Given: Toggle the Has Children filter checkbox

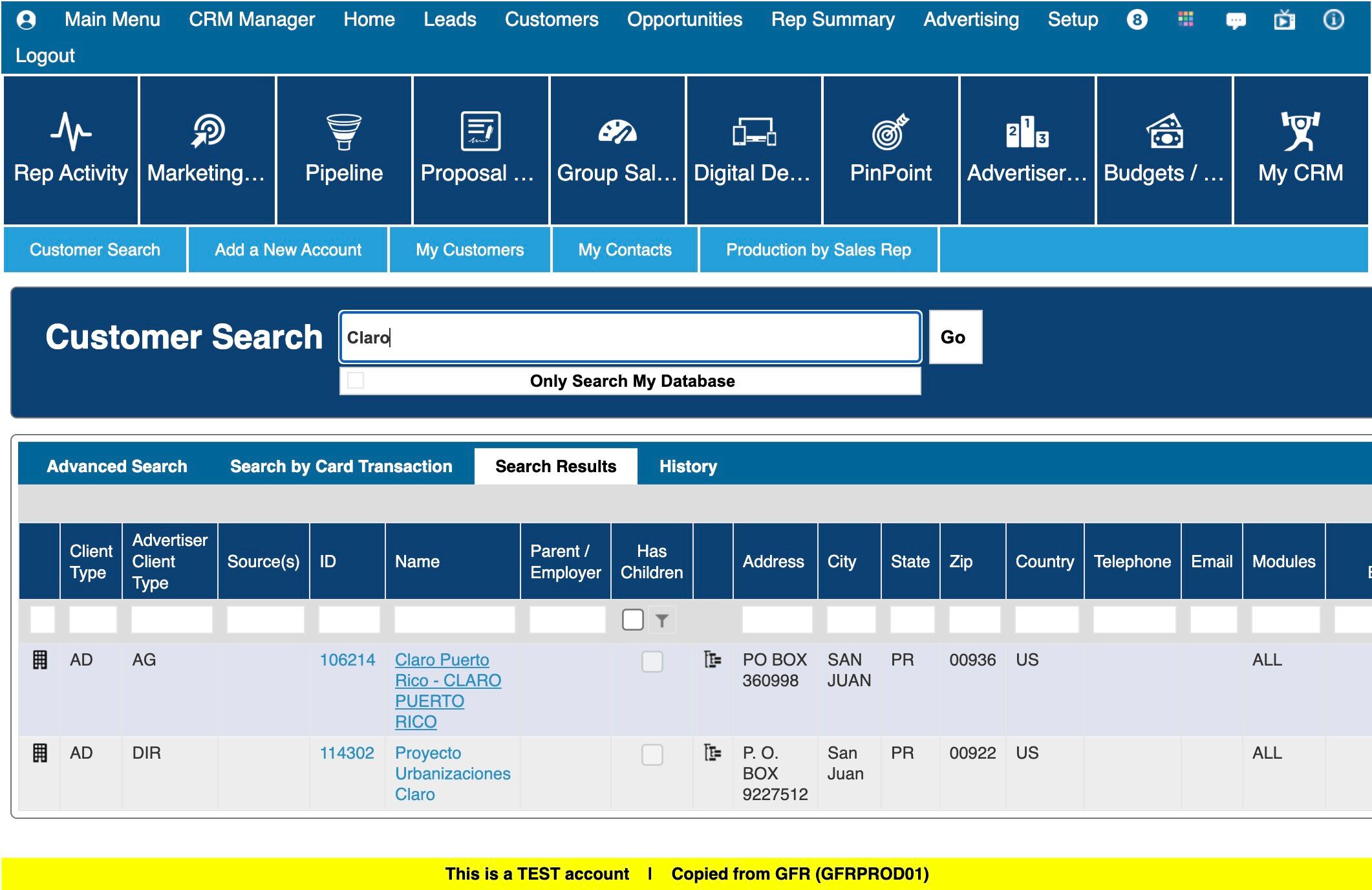Looking at the screenshot, I should (632, 620).
